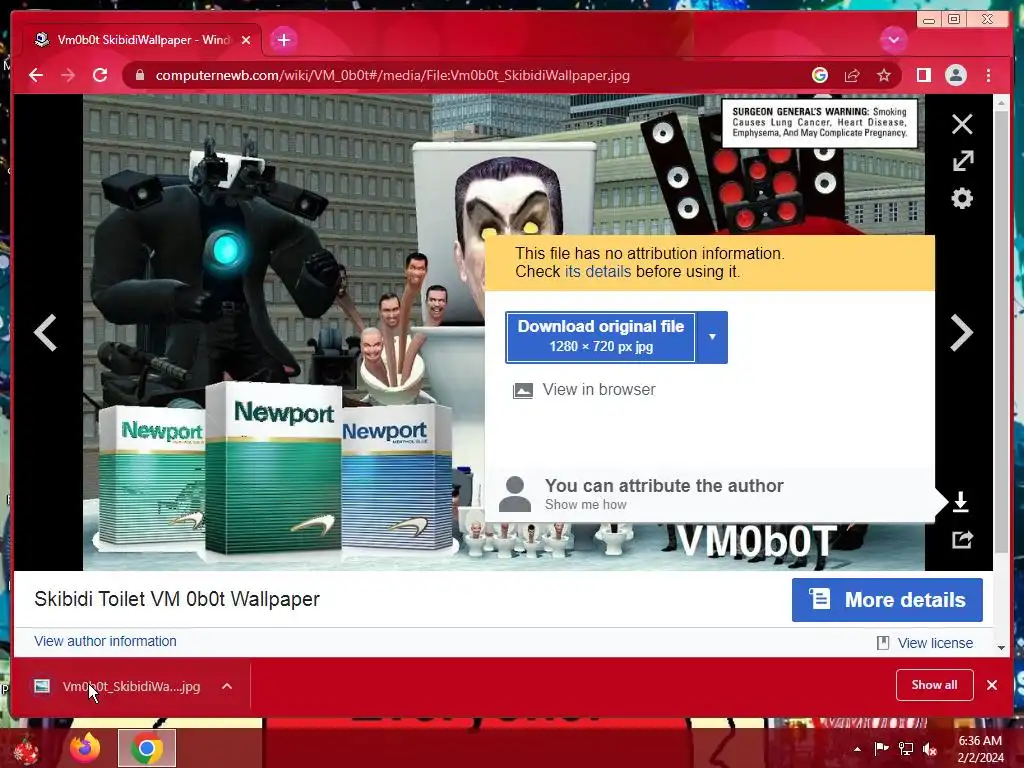This screenshot has height=768, width=1024.
Task: Click the muted volume tray icon
Action: (930, 749)
